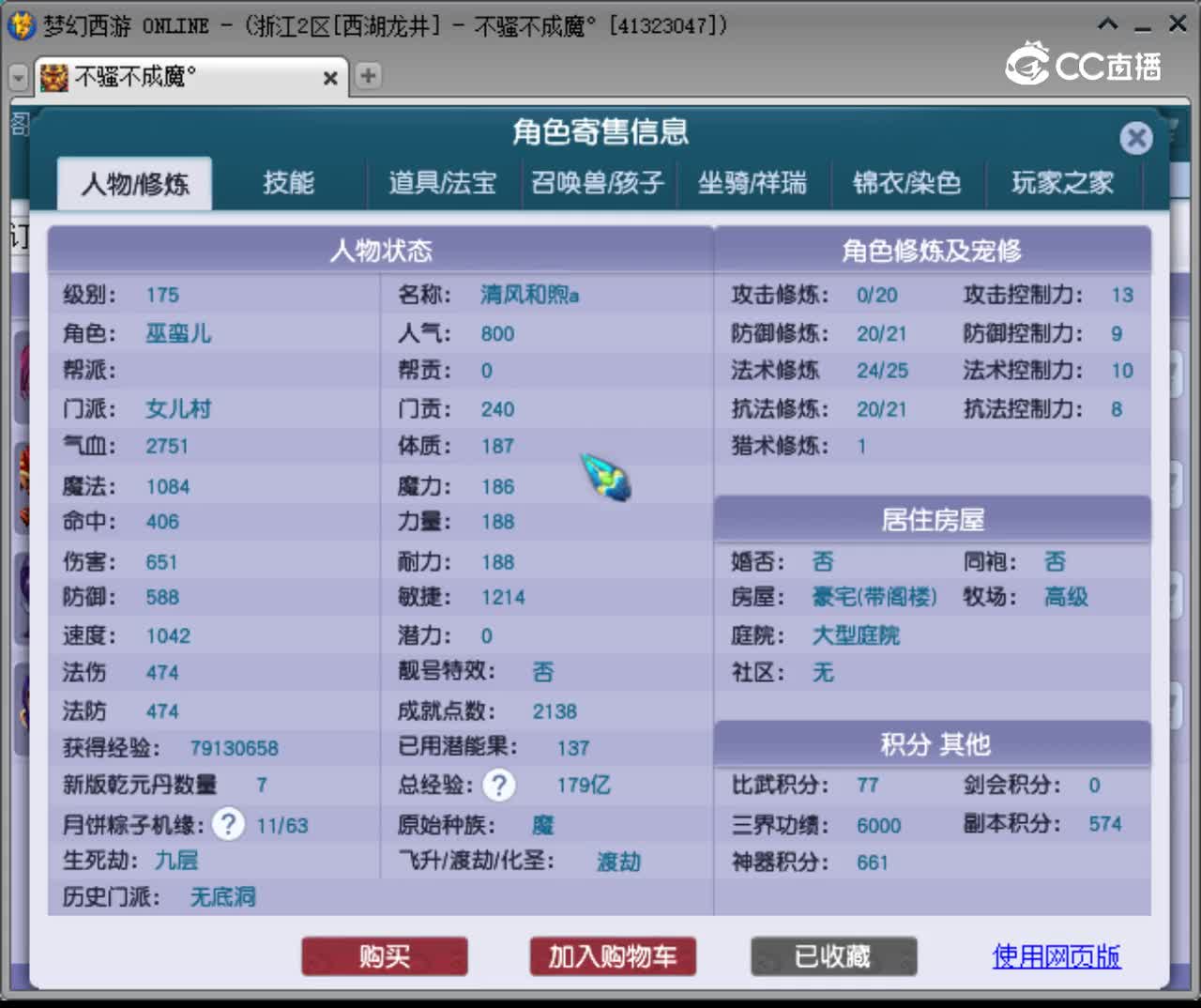The image size is (1201, 1008).
Task: Click the 人物状态 section header
Action: (x=381, y=250)
